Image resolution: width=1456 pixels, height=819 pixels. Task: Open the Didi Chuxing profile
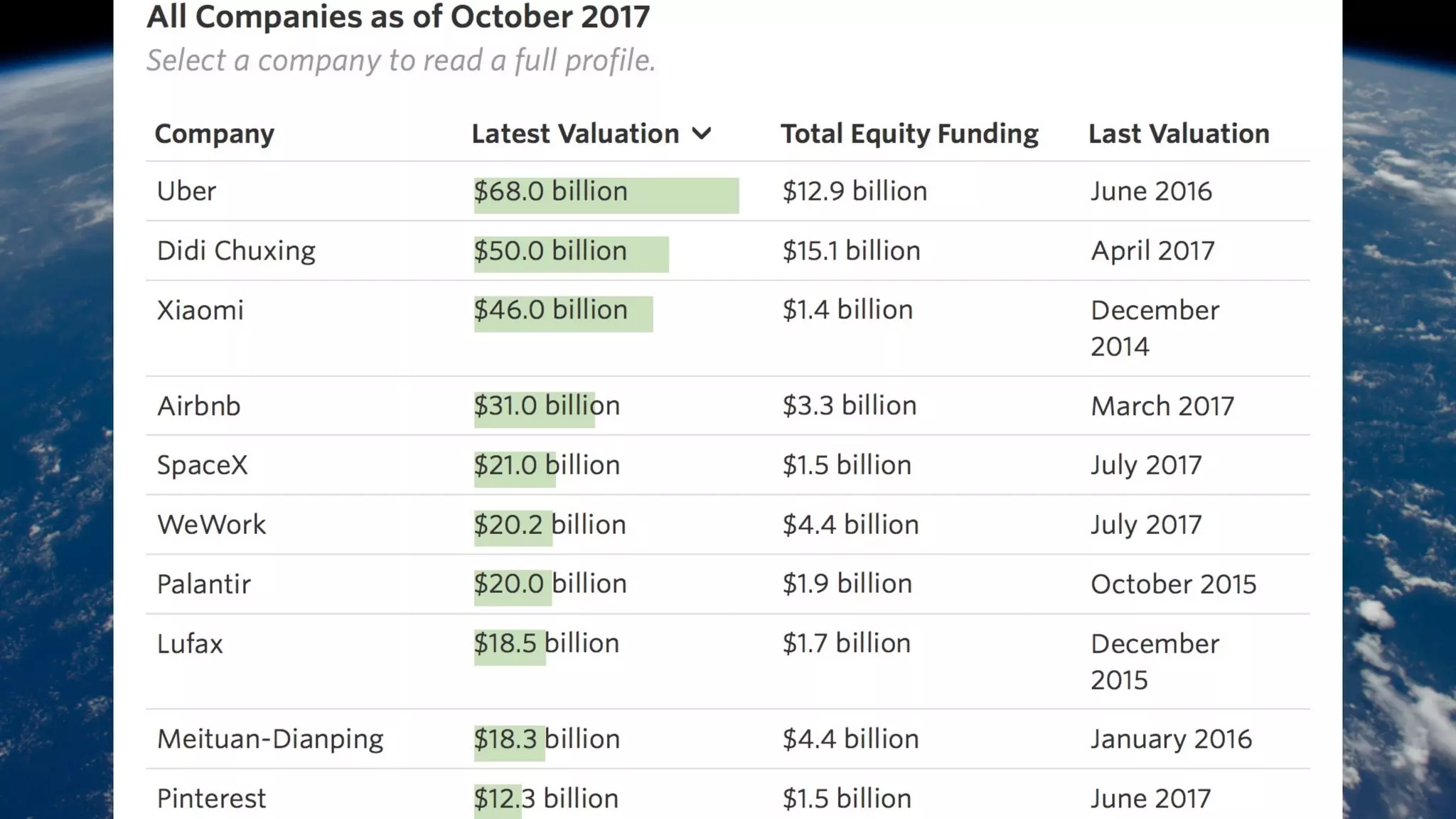point(236,251)
